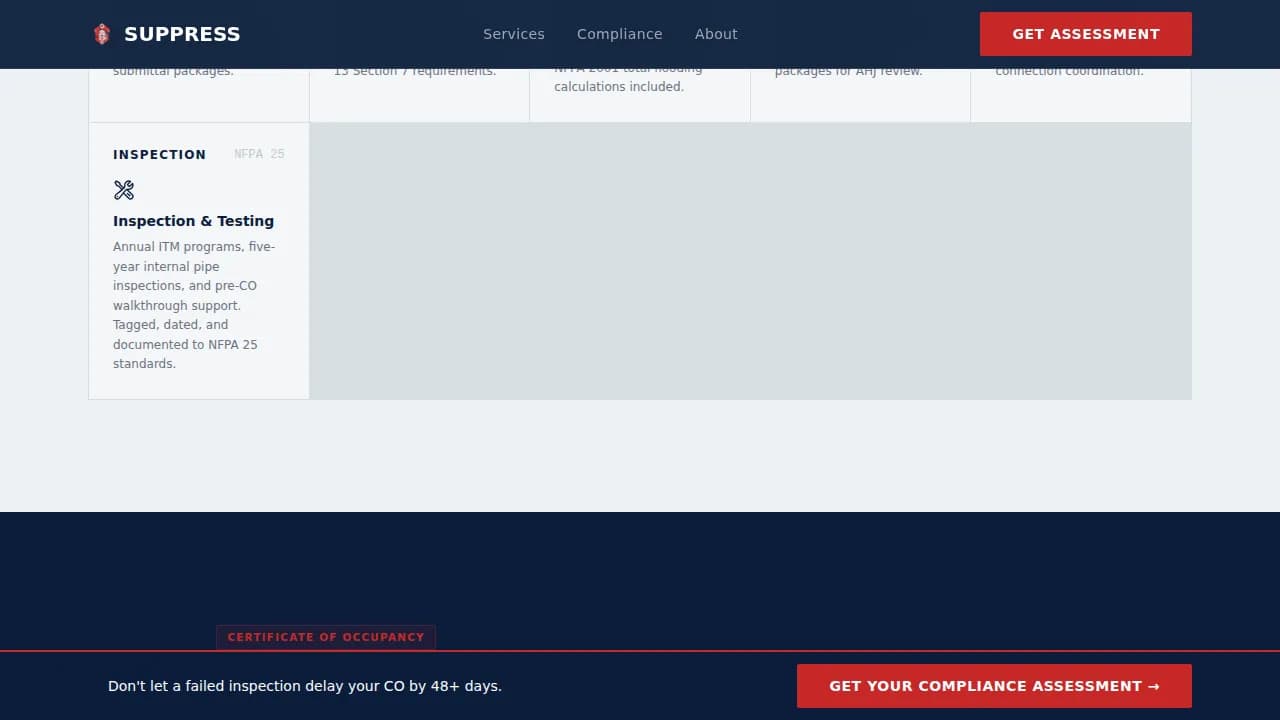Click GET YOUR COMPLIANCE ASSESSMENT button
The height and width of the screenshot is (720, 1280).
click(994, 686)
